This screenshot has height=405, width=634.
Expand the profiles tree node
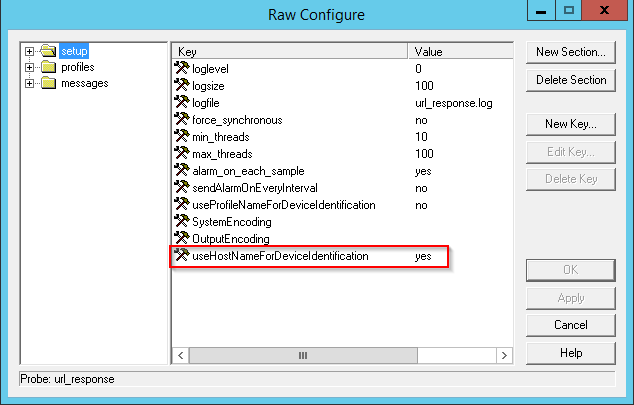[31, 68]
